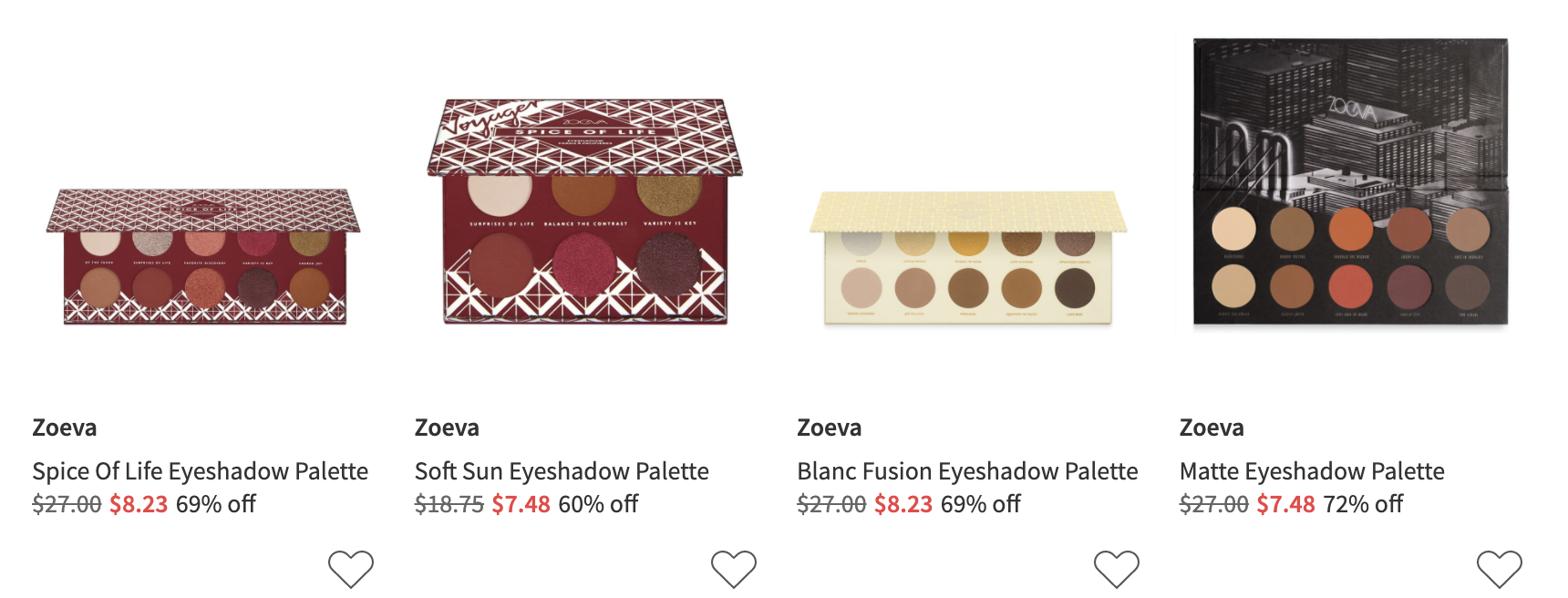Click Zoeva brand above Soft Sun palette
Screen dimensions: 1568x598
(x=447, y=428)
